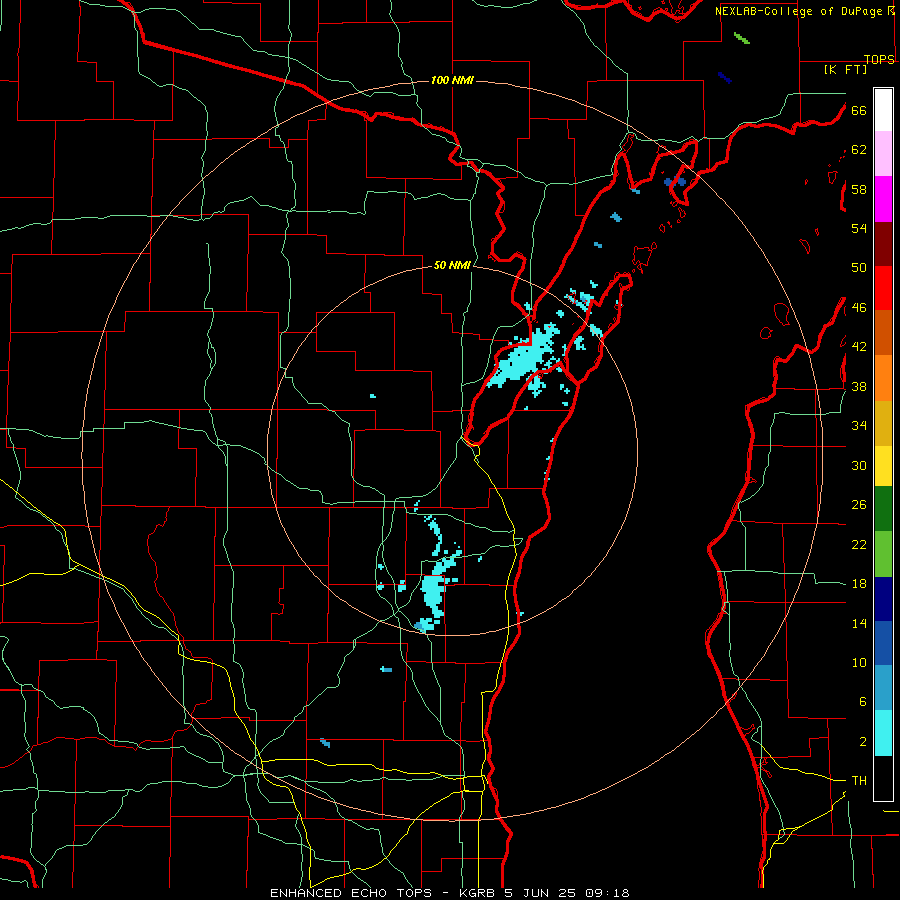The width and height of the screenshot is (900, 900).
Task: Click the 62 value on the scale
Action: pyautogui.click(x=859, y=150)
